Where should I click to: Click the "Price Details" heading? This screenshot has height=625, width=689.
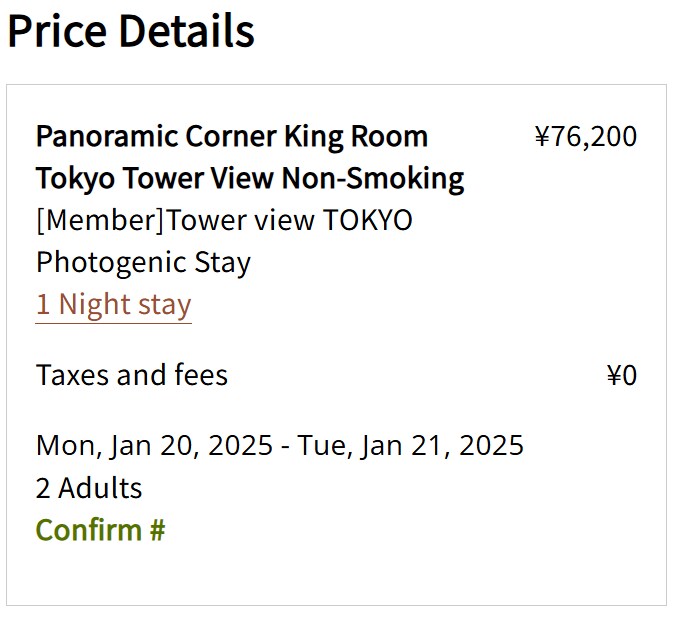coord(131,30)
